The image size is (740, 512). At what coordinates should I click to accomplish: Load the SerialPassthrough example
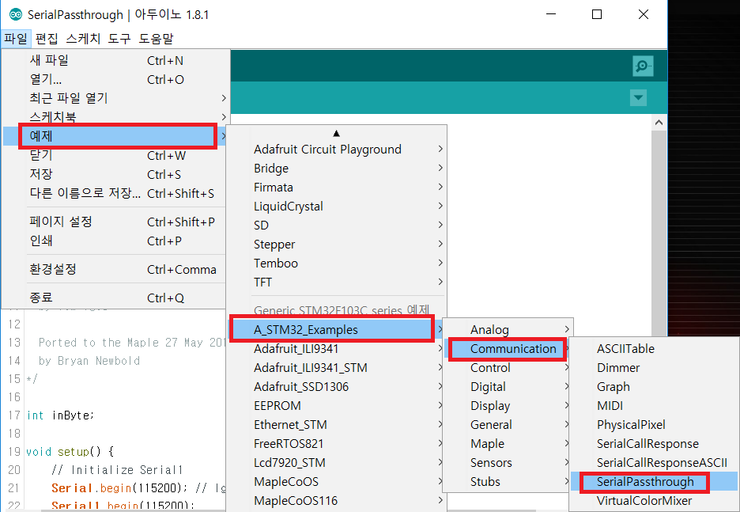(x=655, y=481)
